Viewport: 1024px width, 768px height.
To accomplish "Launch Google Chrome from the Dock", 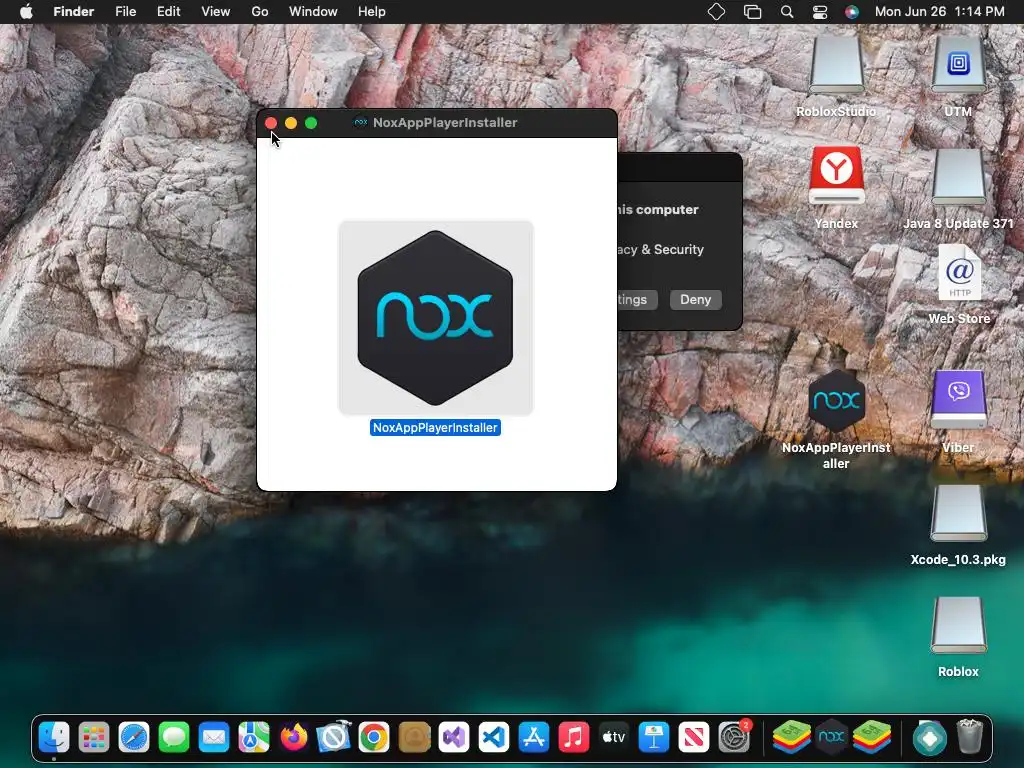I will tap(374, 738).
